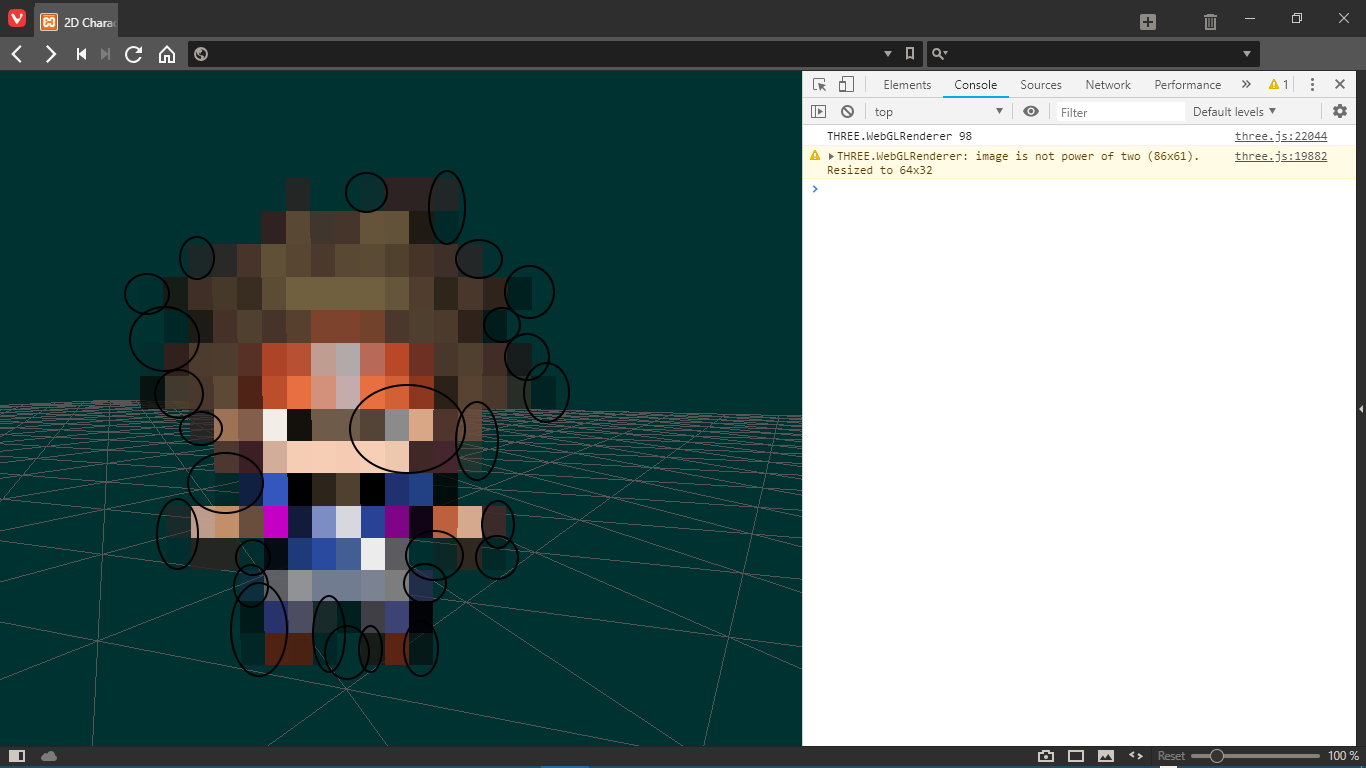The image size is (1366, 768).
Task: Toggle the Vivaldi side panel
Action: [17, 756]
